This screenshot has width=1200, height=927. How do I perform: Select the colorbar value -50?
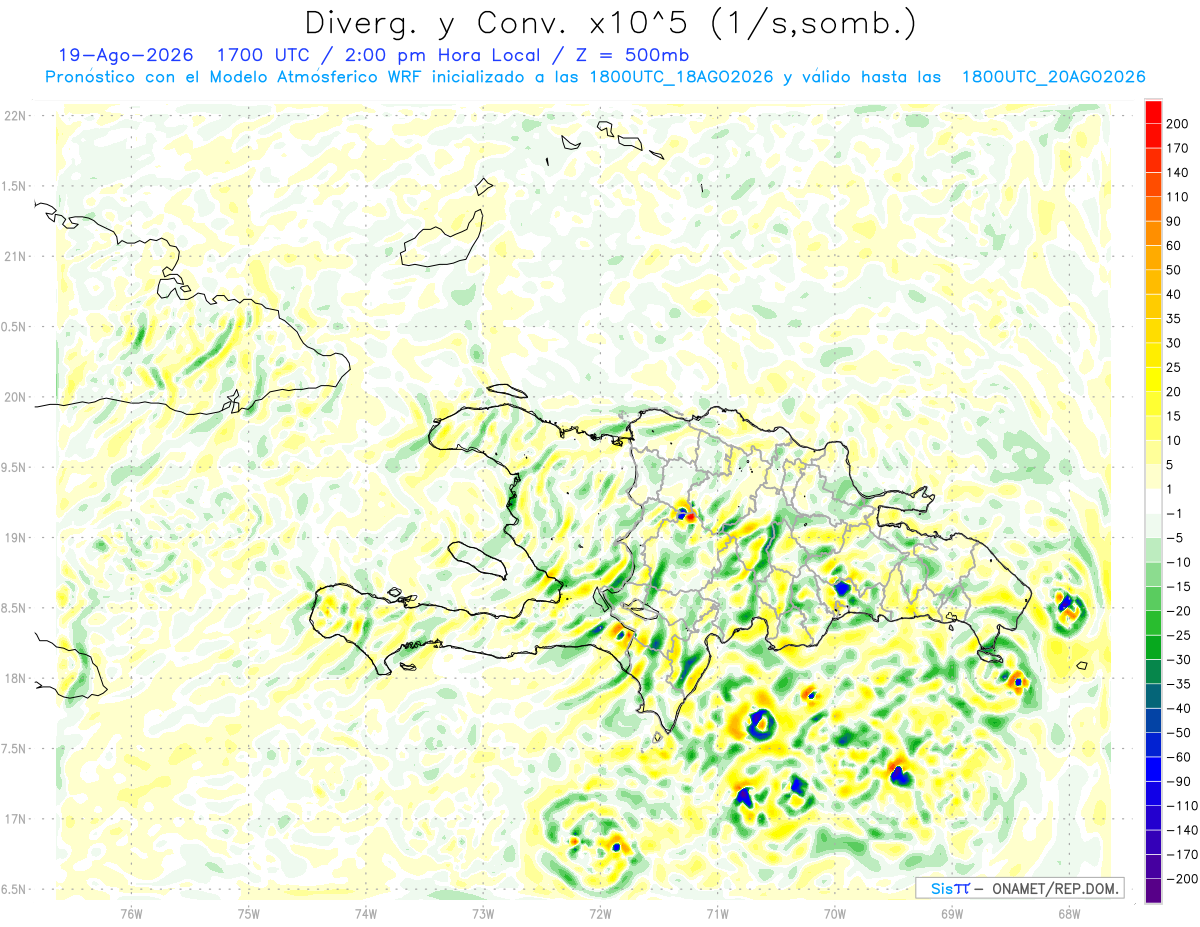point(1180,734)
